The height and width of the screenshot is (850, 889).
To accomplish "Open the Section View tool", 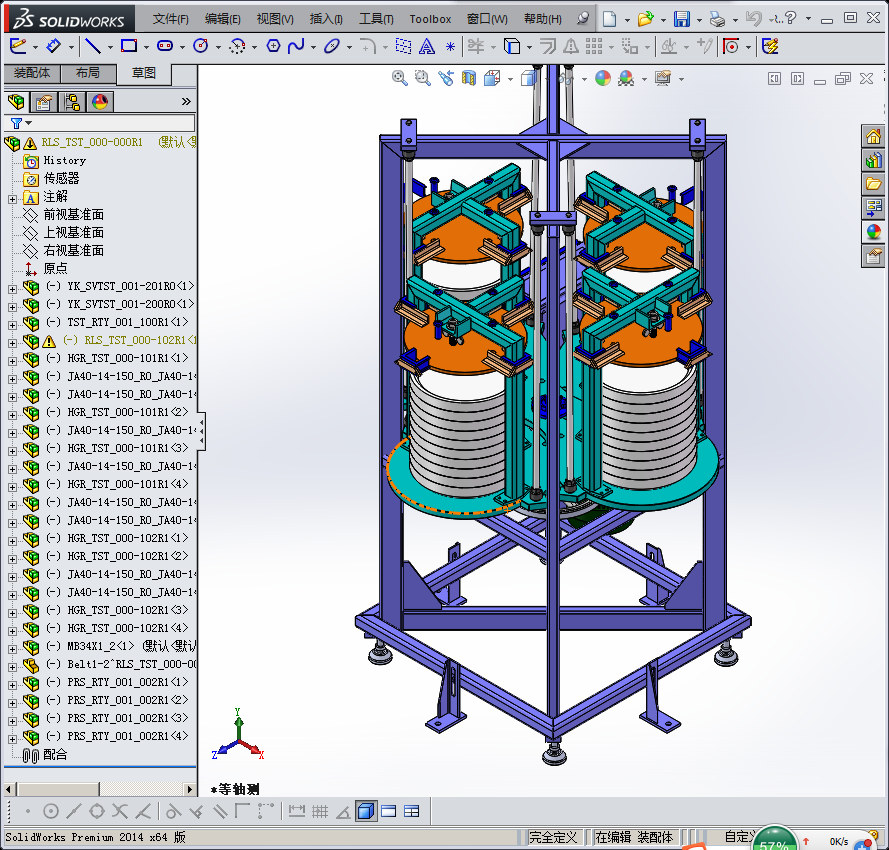I will 469,78.
